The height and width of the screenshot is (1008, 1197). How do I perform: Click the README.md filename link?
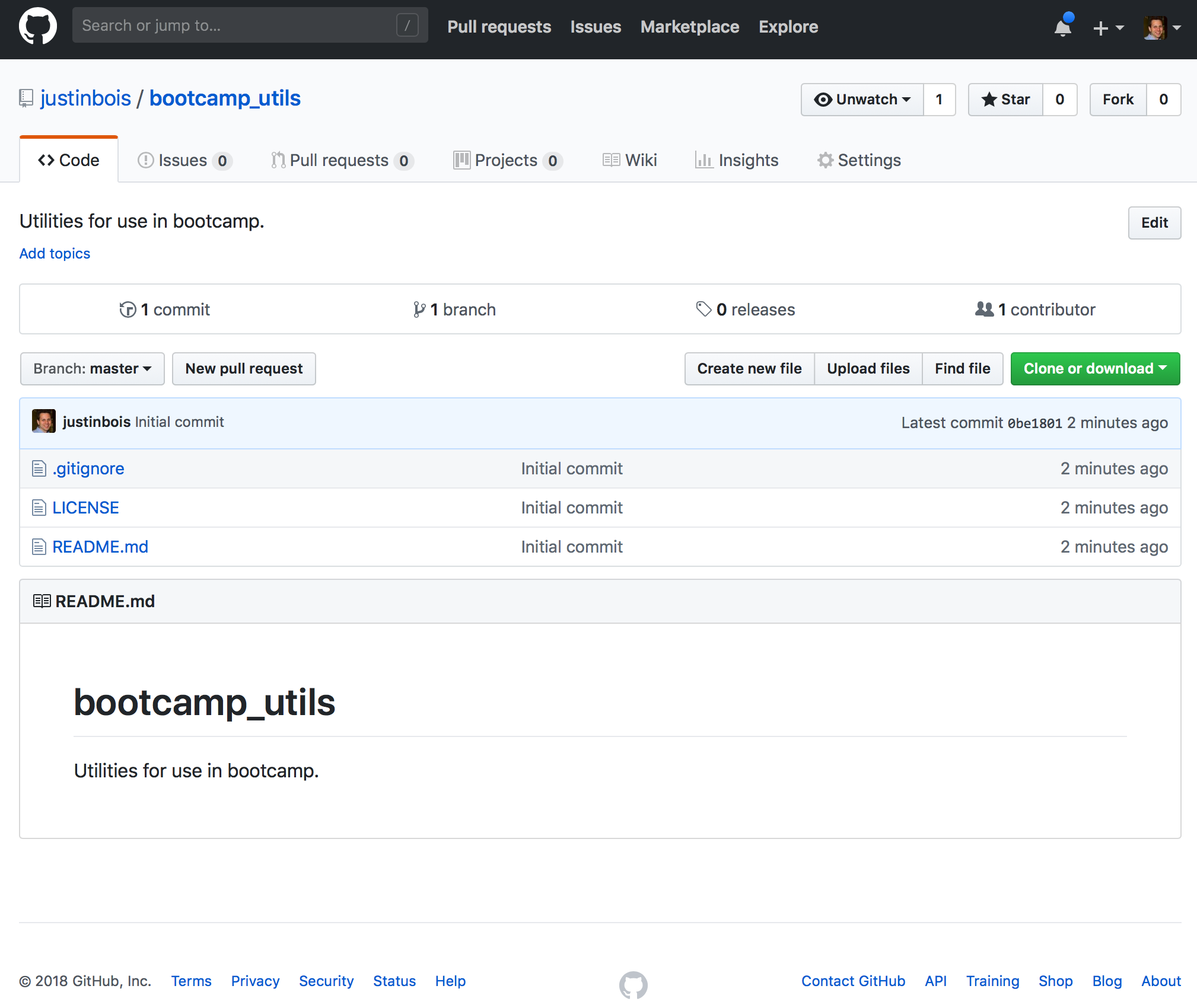[x=100, y=546]
